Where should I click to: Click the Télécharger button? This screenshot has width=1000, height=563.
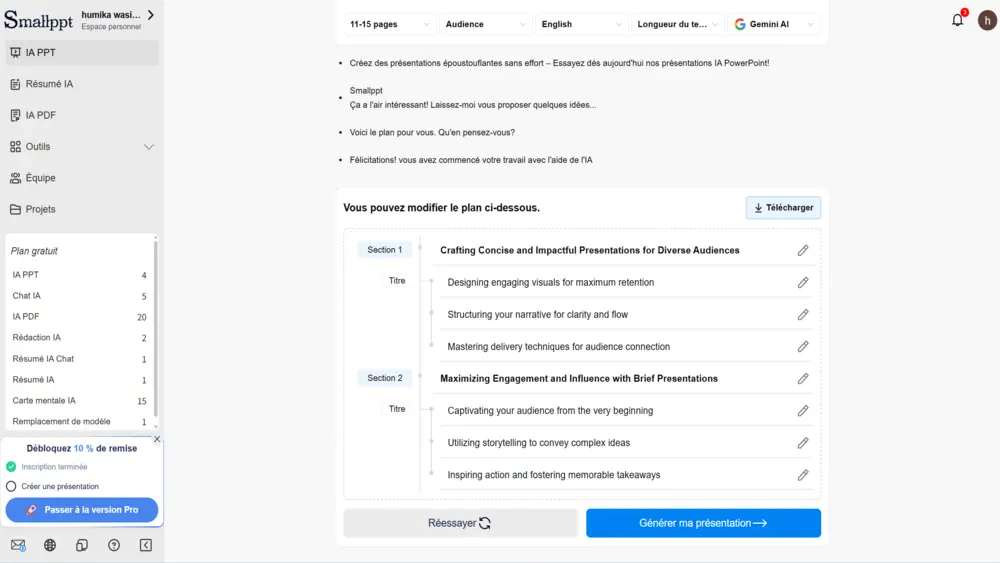tap(783, 208)
